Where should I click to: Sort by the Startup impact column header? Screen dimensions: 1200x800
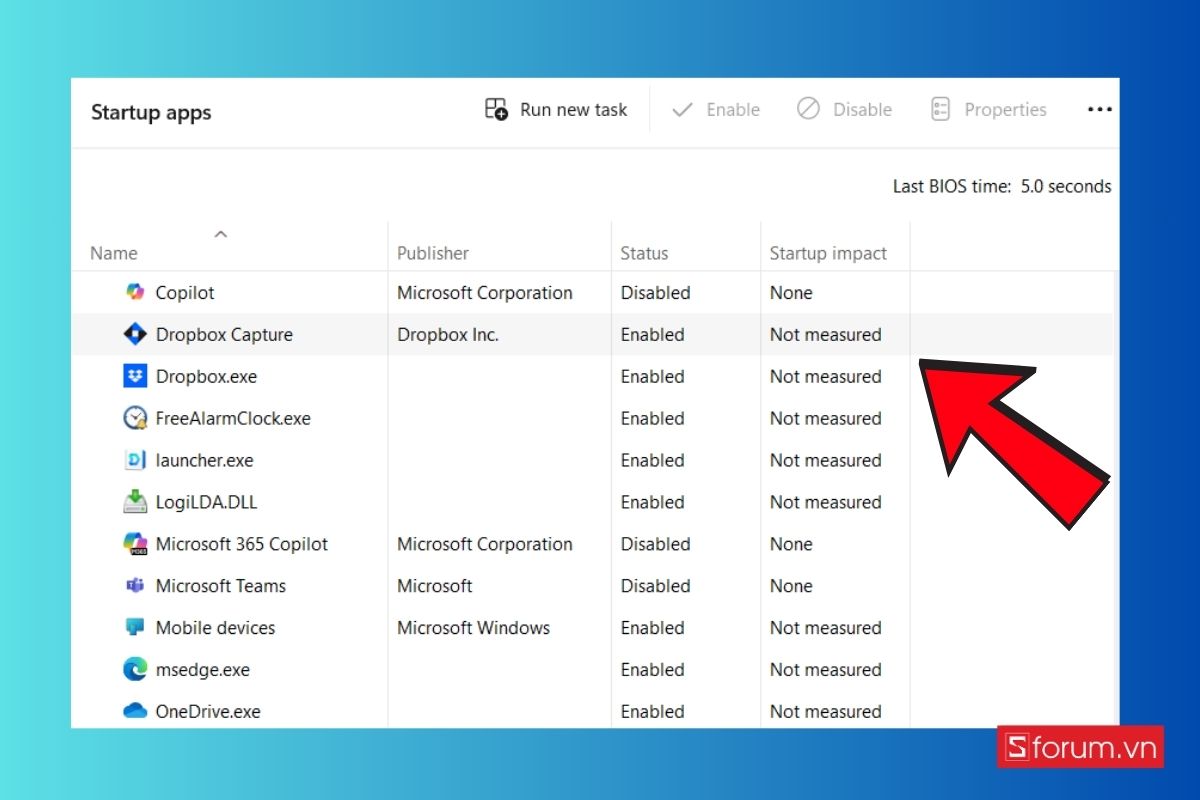pyautogui.click(x=828, y=254)
